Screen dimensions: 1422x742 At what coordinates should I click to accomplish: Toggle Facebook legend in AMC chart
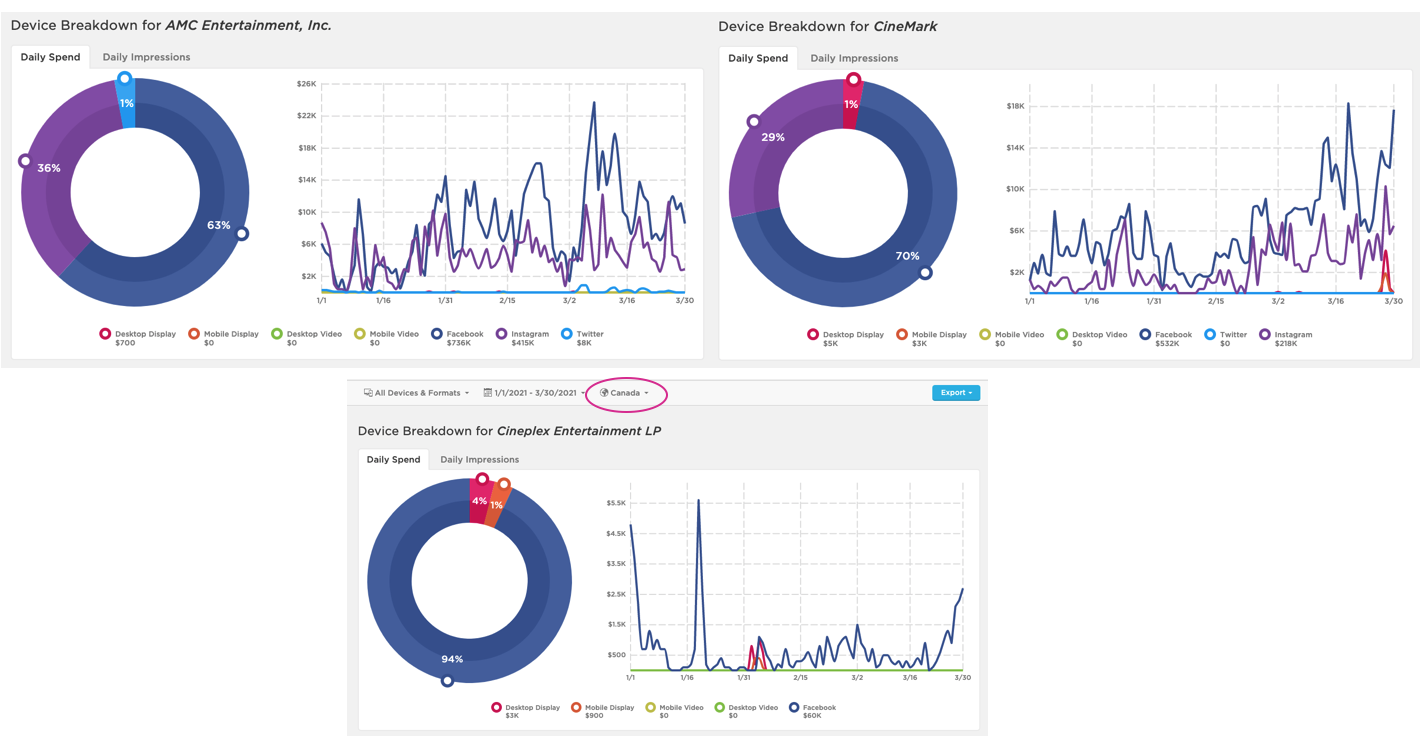click(x=458, y=338)
